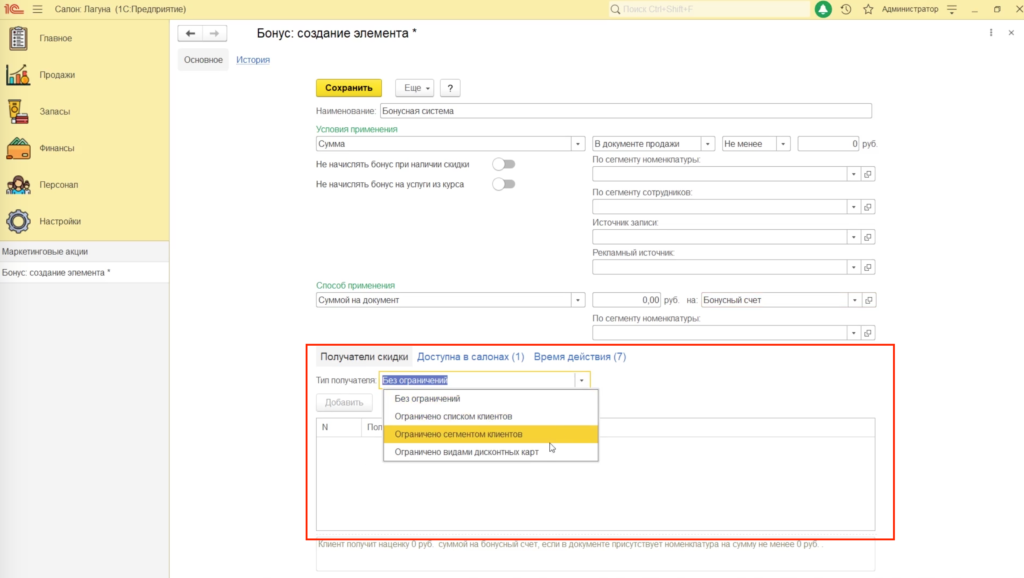This screenshot has width=1024, height=578.
Task: Open the hamburger service menu
Action: [37, 9]
